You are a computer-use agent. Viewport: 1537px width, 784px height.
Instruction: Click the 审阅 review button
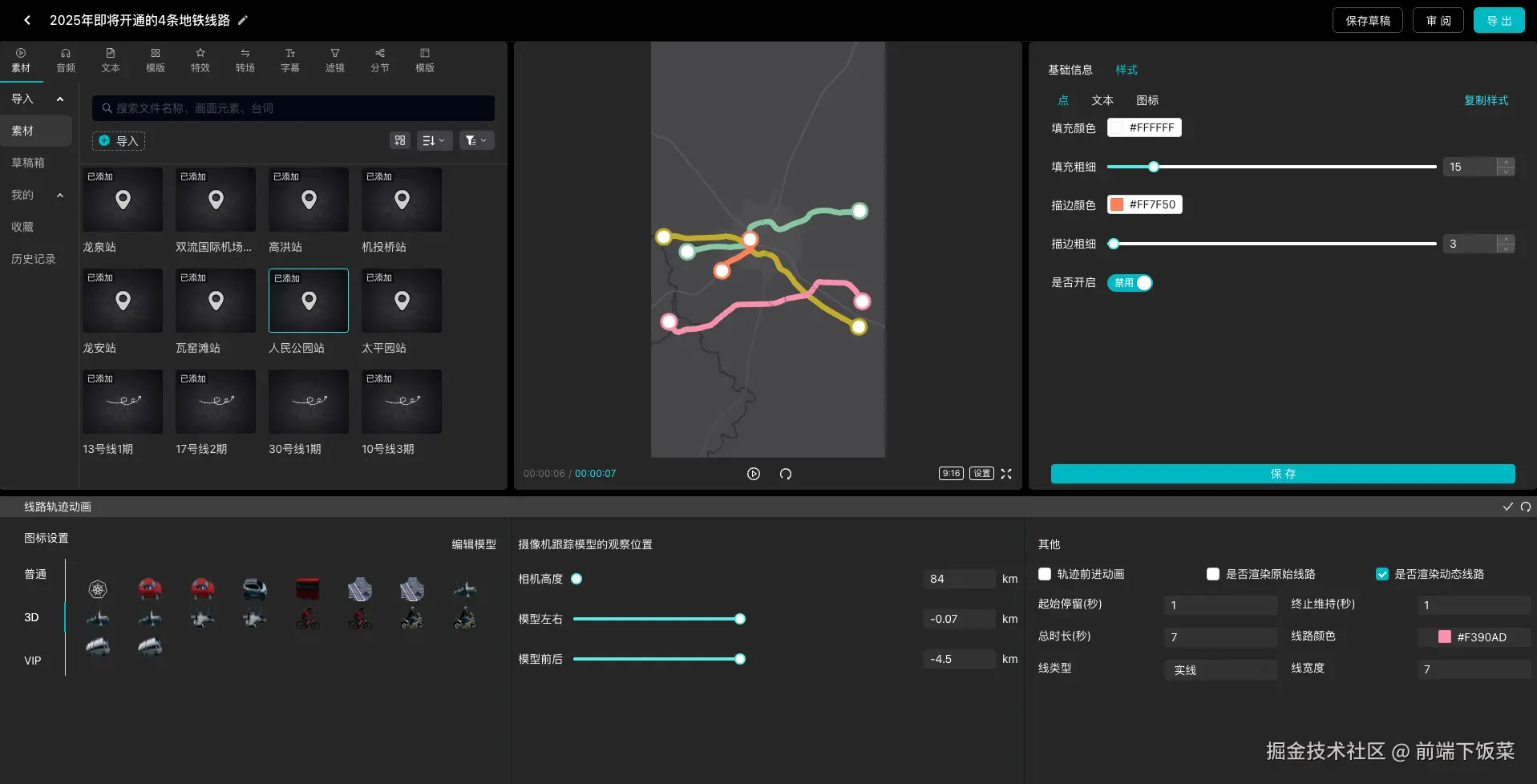click(1438, 21)
